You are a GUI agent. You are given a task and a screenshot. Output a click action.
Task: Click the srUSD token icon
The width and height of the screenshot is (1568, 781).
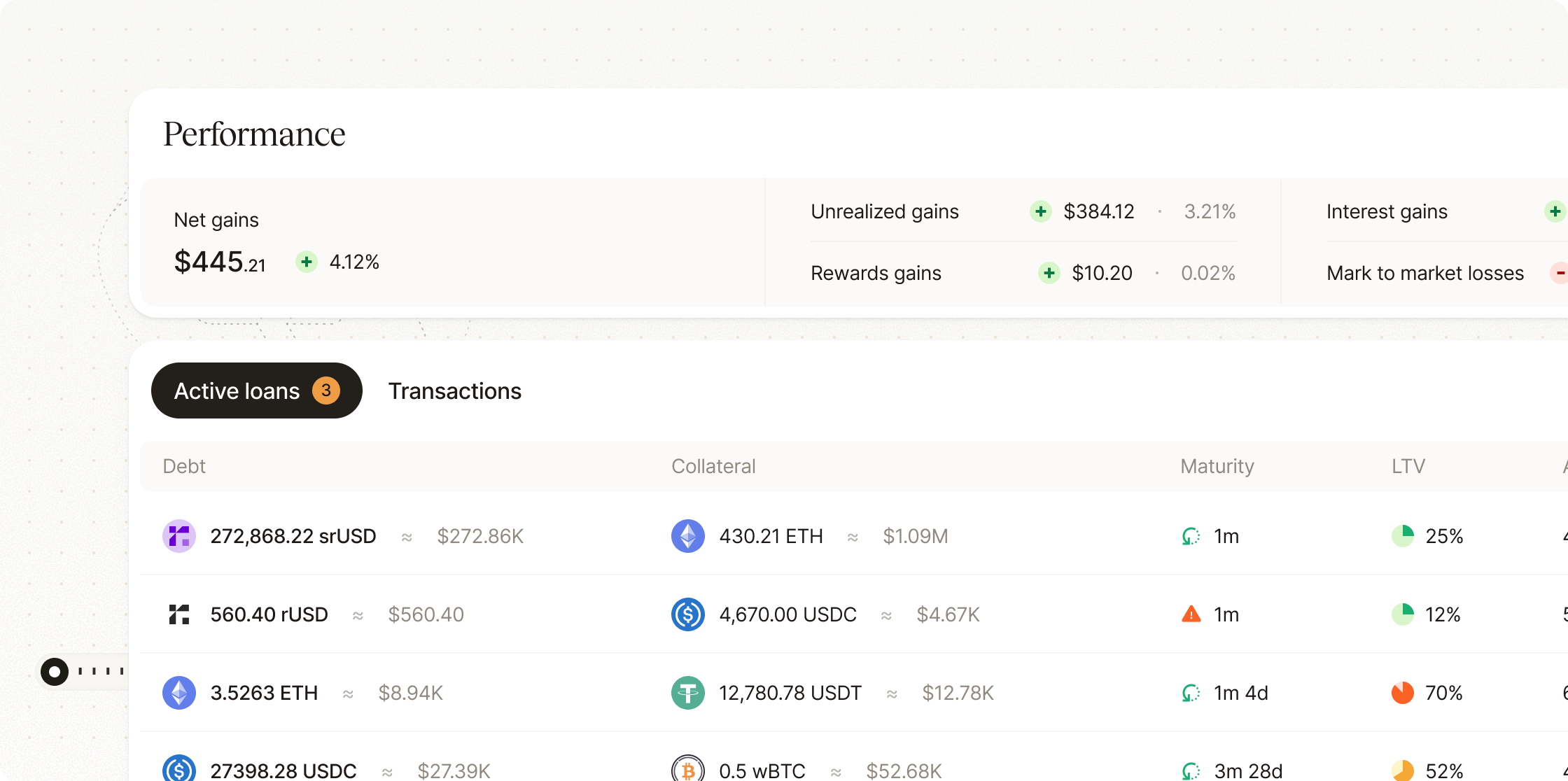point(179,536)
